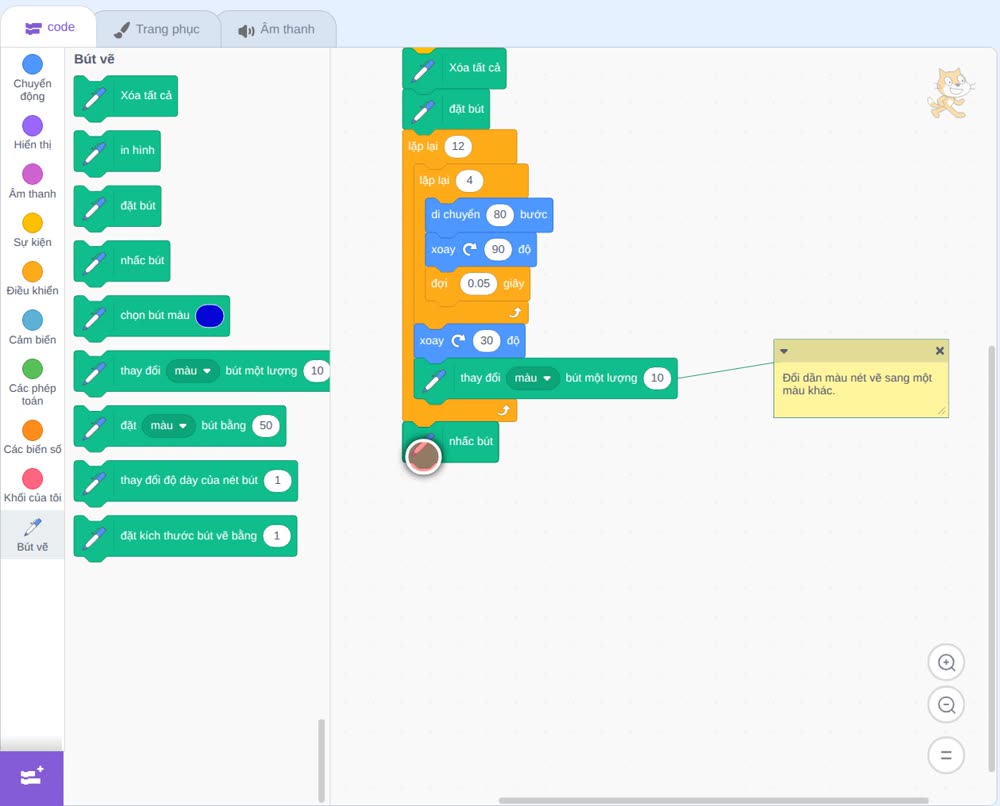1000x806 pixels.
Task: Open màu dropdown in the đặt bút bằng block
Action: coord(168,425)
